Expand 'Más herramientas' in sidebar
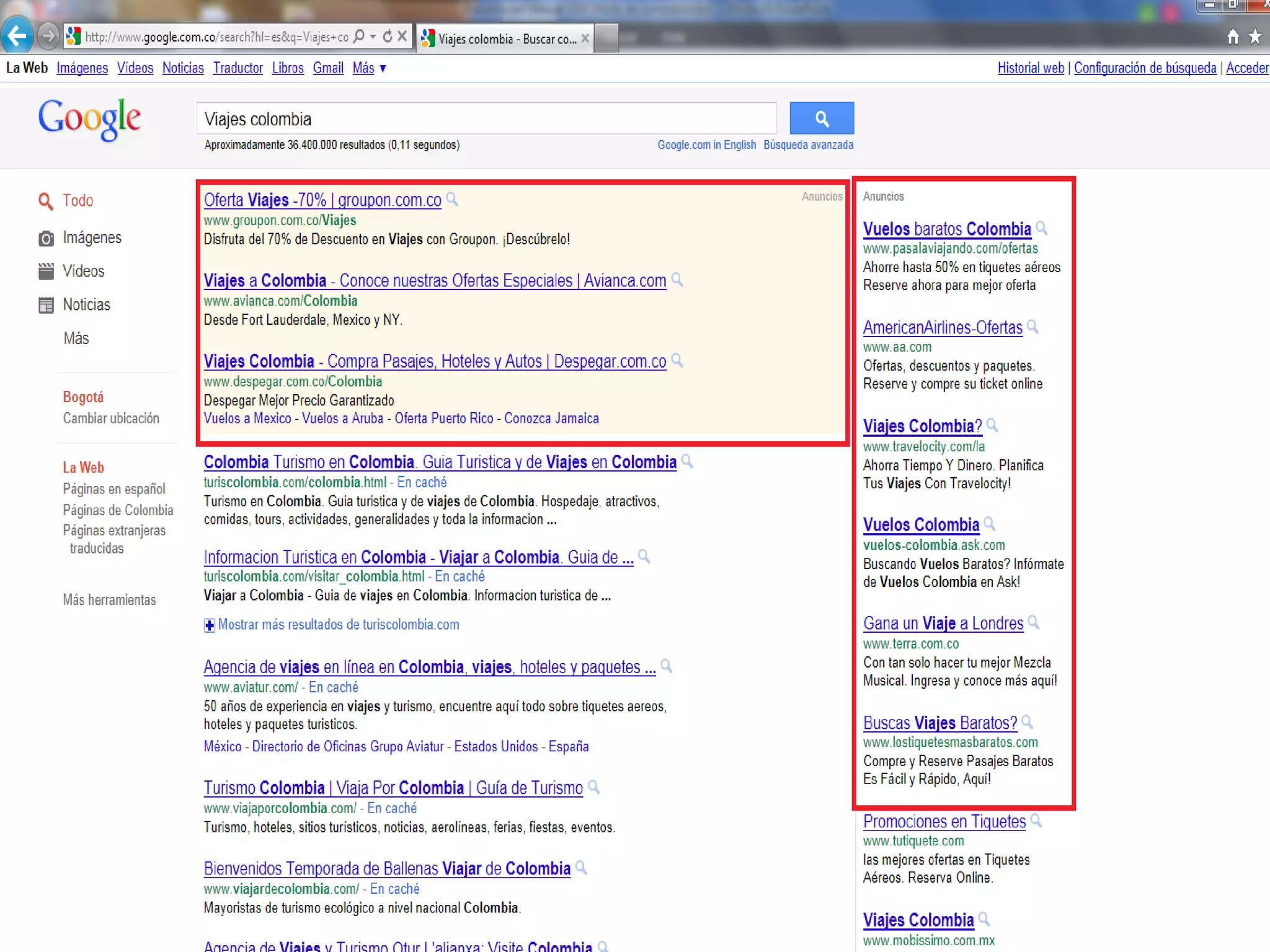 109,600
